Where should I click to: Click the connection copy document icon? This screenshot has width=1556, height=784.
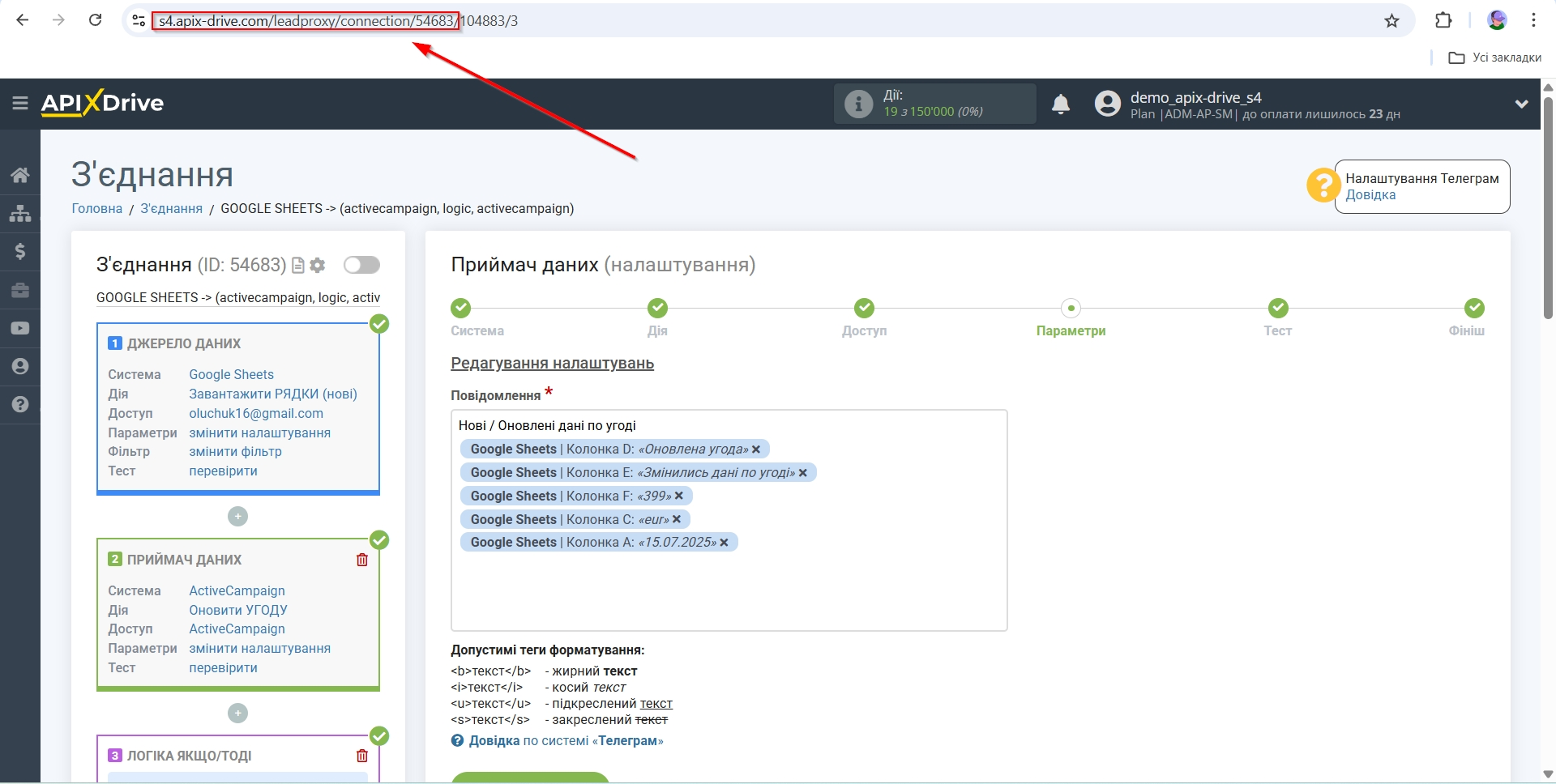(297, 265)
